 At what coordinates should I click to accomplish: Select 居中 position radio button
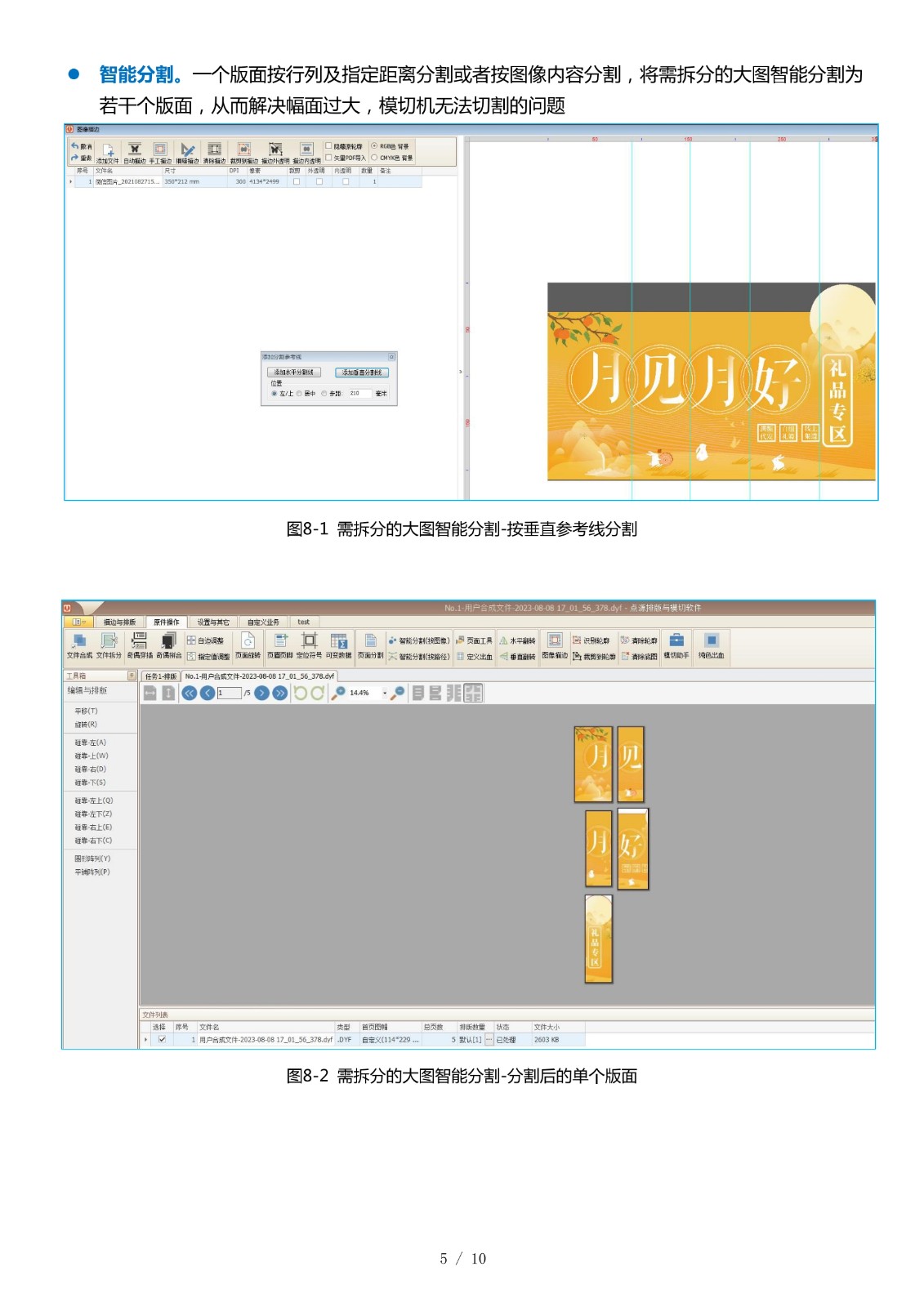click(299, 394)
